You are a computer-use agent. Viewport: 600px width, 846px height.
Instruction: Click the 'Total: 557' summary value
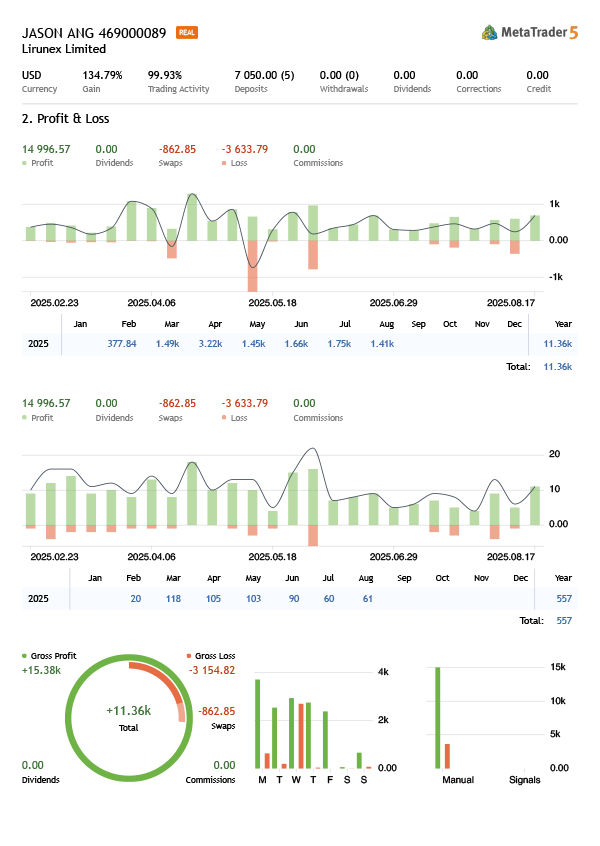(563, 621)
